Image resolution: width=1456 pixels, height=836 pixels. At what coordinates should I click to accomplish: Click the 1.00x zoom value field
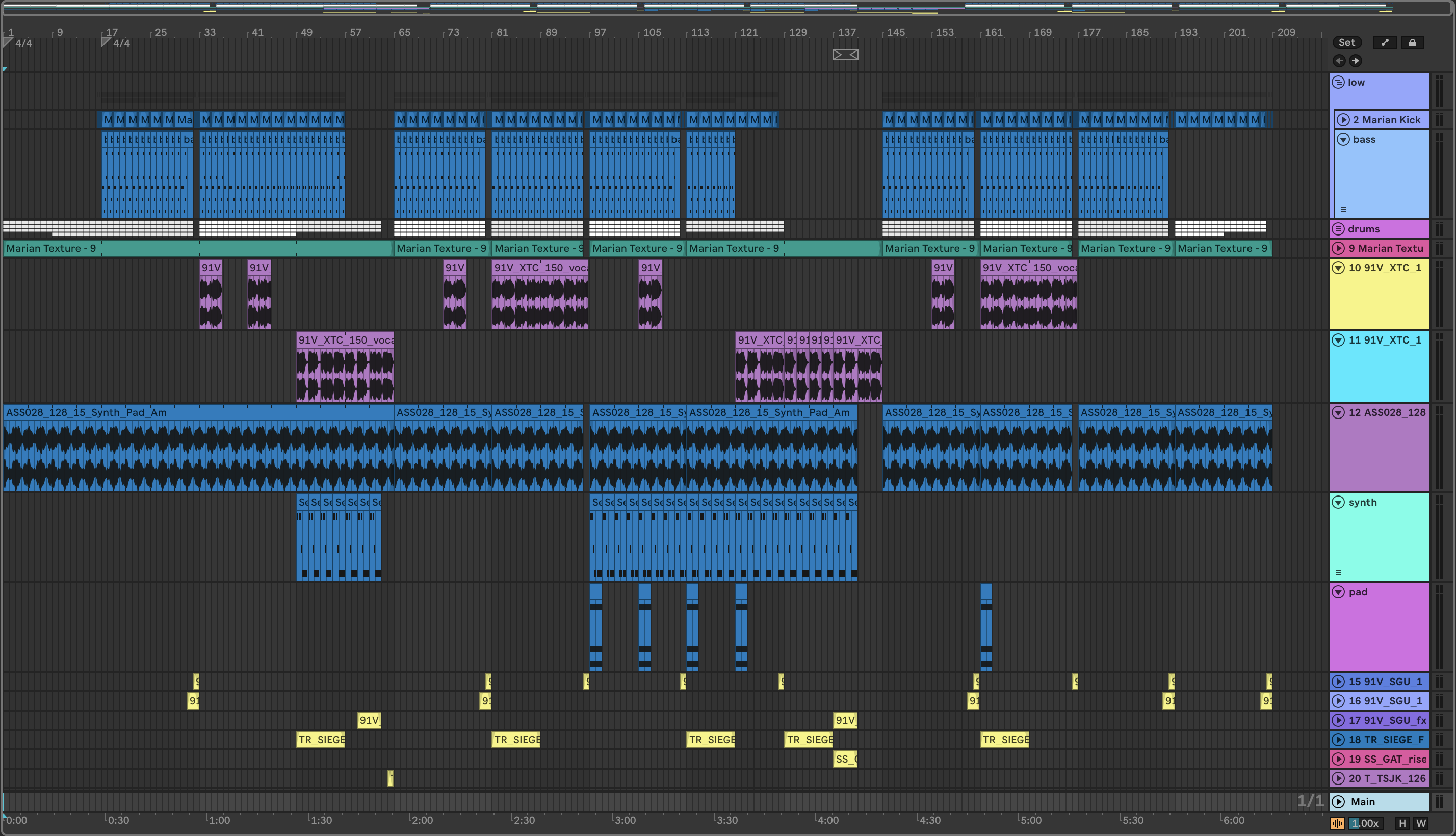pyautogui.click(x=1365, y=823)
